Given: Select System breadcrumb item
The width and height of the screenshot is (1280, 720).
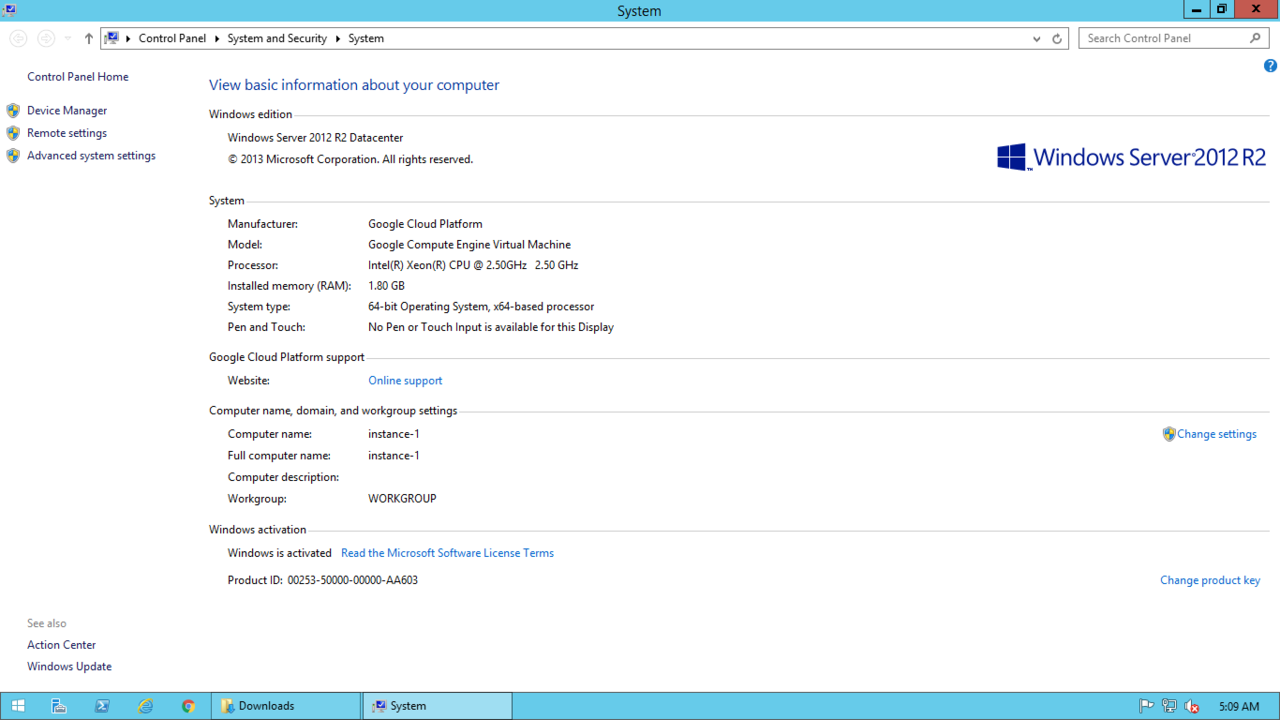Looking at the screenshot, I should click(366, 38).
